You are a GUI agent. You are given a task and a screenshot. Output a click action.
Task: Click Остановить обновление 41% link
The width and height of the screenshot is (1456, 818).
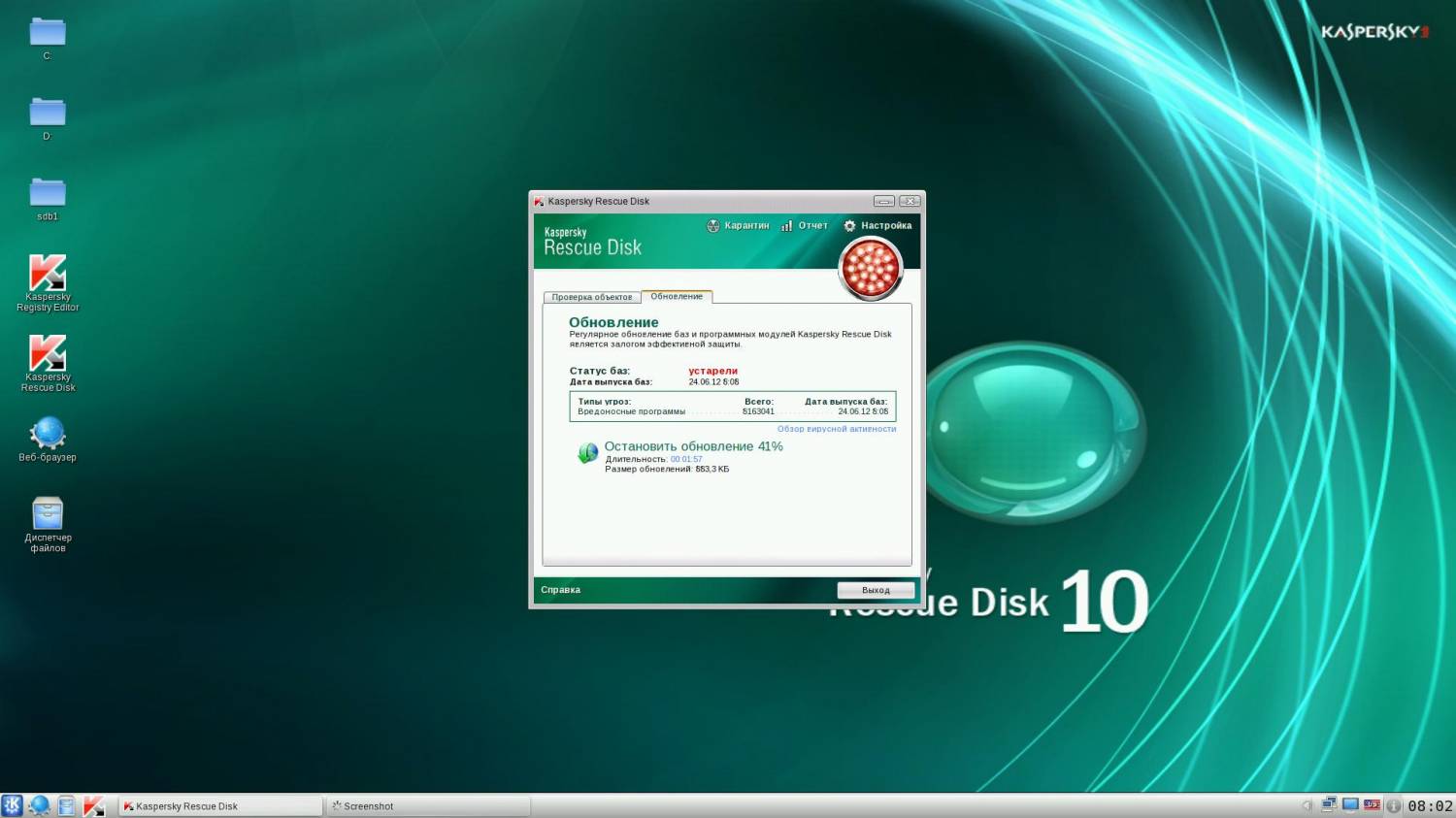pyautogui.click(x=693, y=446)
